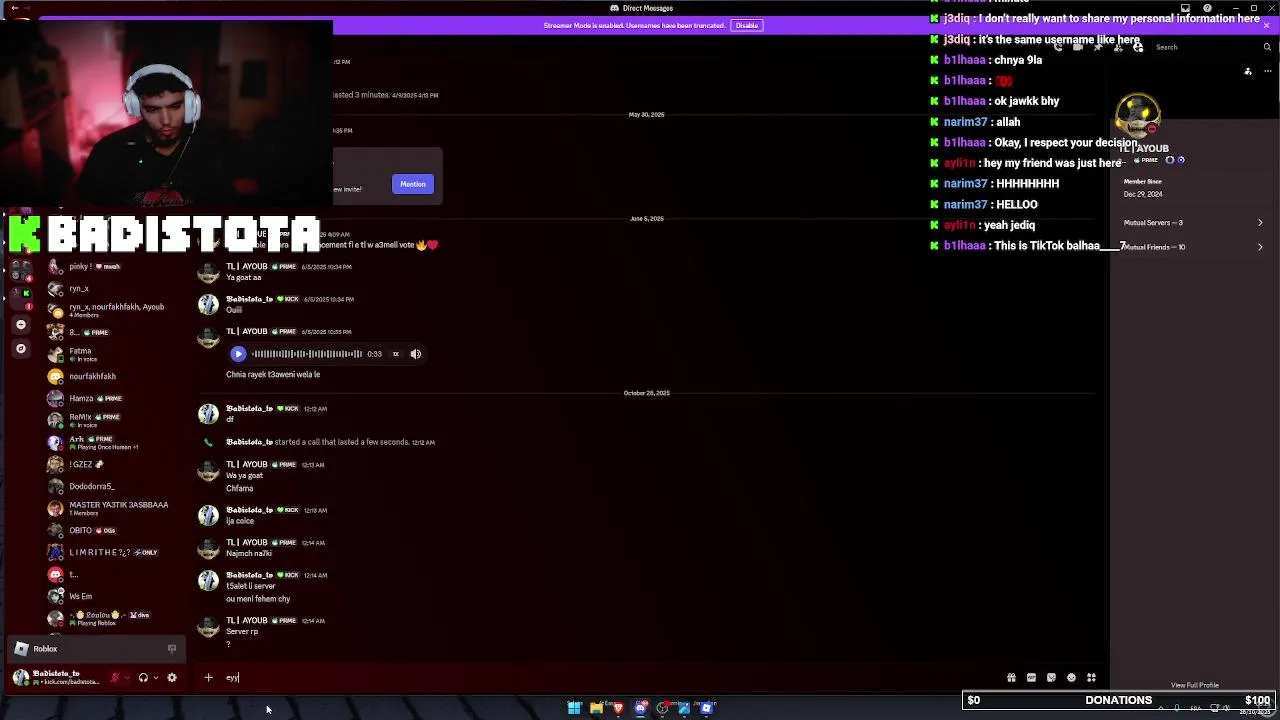Change voice message playback speed 1x
This screenshot has width=1280, height=720.
(x=396, y=354)
